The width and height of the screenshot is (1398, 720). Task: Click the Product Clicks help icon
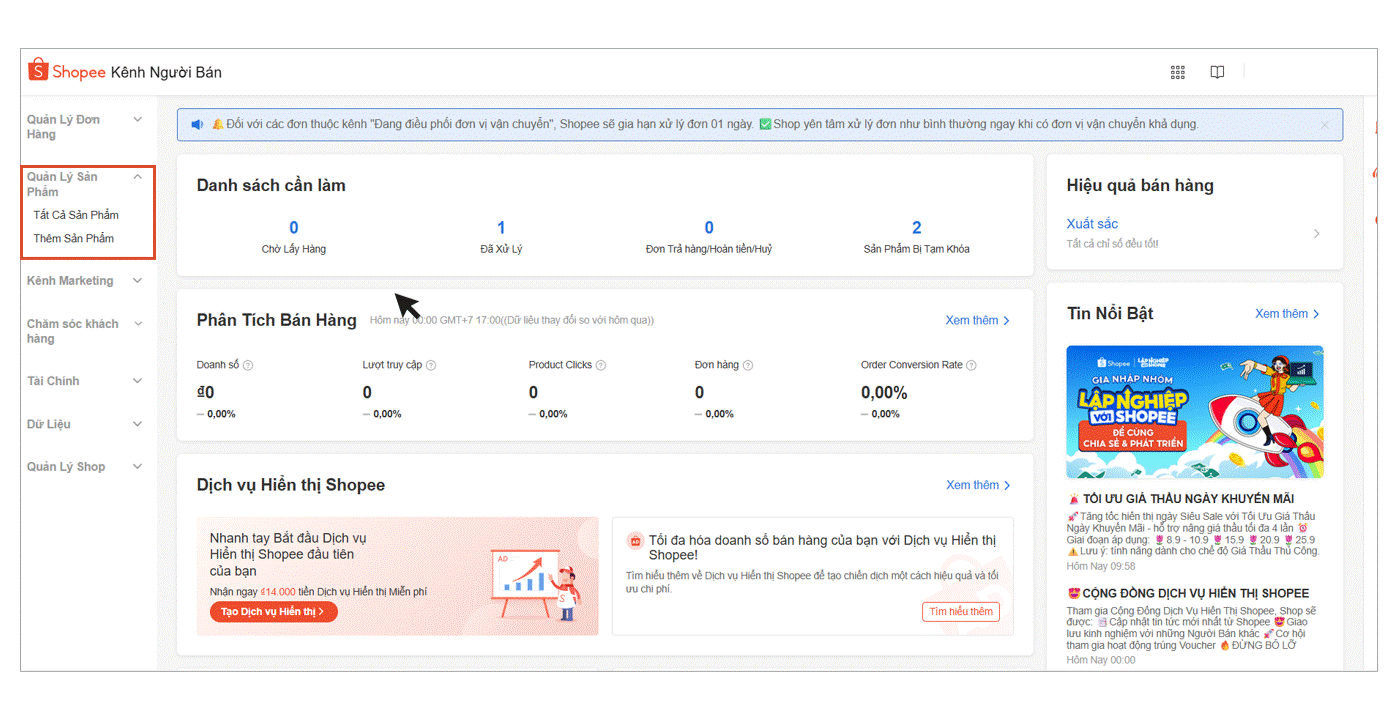[x=601, y=366]
